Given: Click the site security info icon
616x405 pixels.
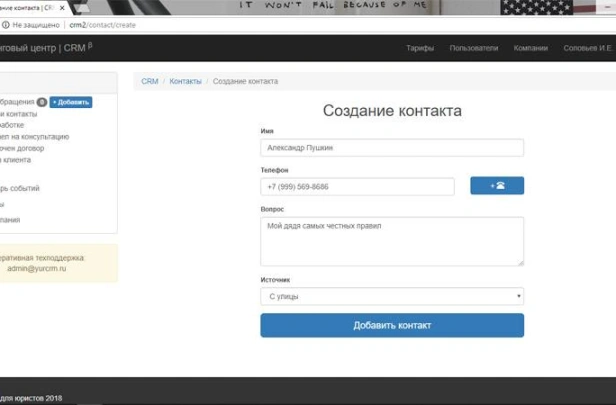Looking at the screenshot, I should [x=6, y=24].
